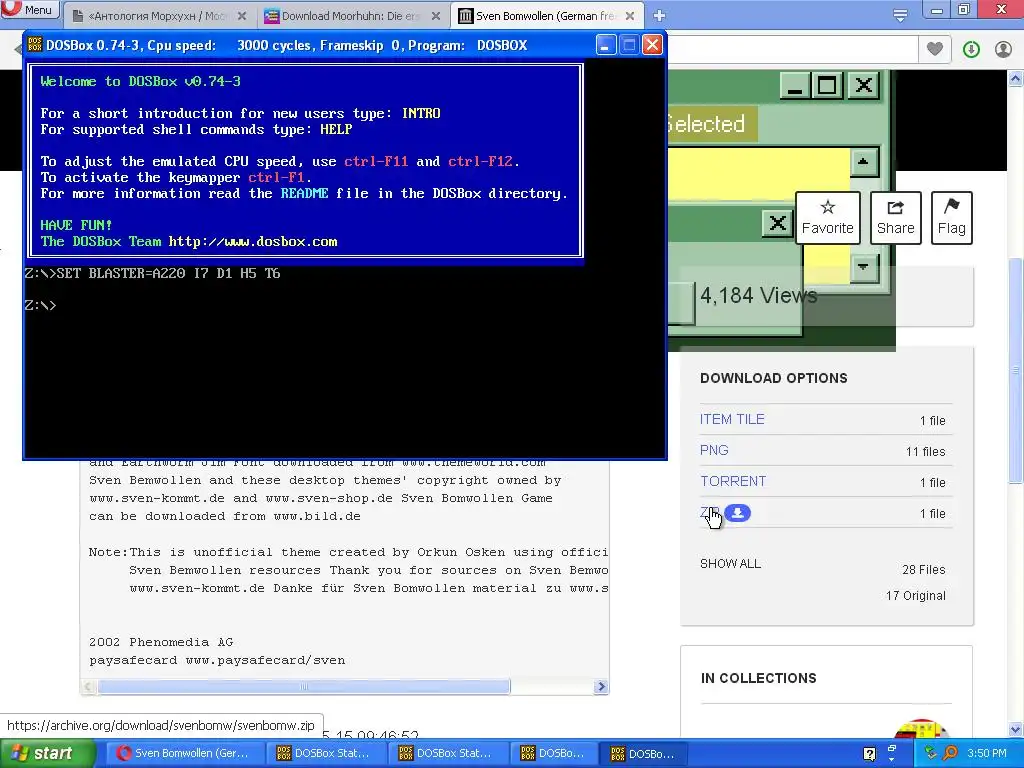The height and width of the screenshot is (768, 1024).
Task: Click the page scrollbar up arrow
Action: (1016, 80)
